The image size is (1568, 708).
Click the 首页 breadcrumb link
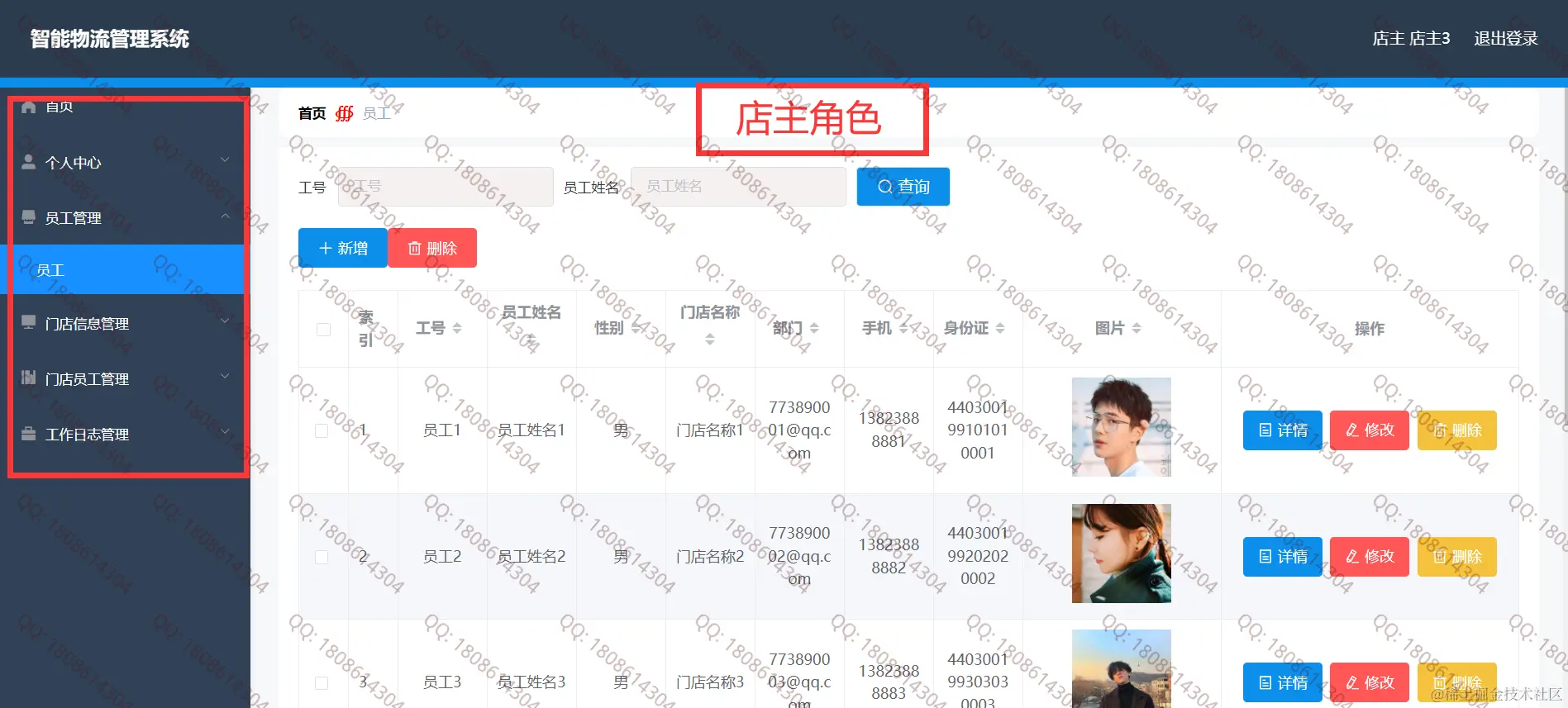pyautogui.click(x=312, y=113)
